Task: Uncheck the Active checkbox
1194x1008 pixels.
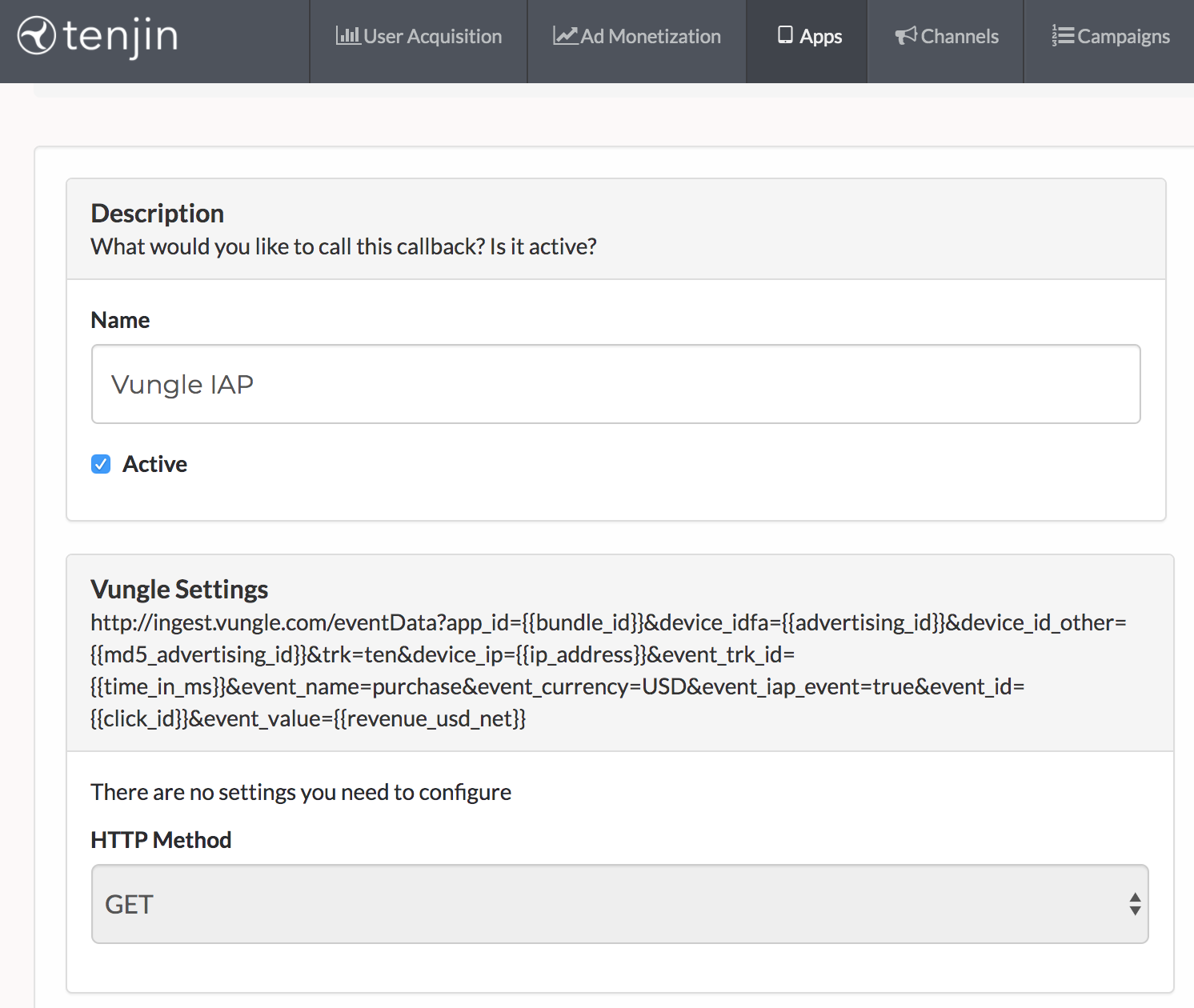Action: [x=101, y=464]
